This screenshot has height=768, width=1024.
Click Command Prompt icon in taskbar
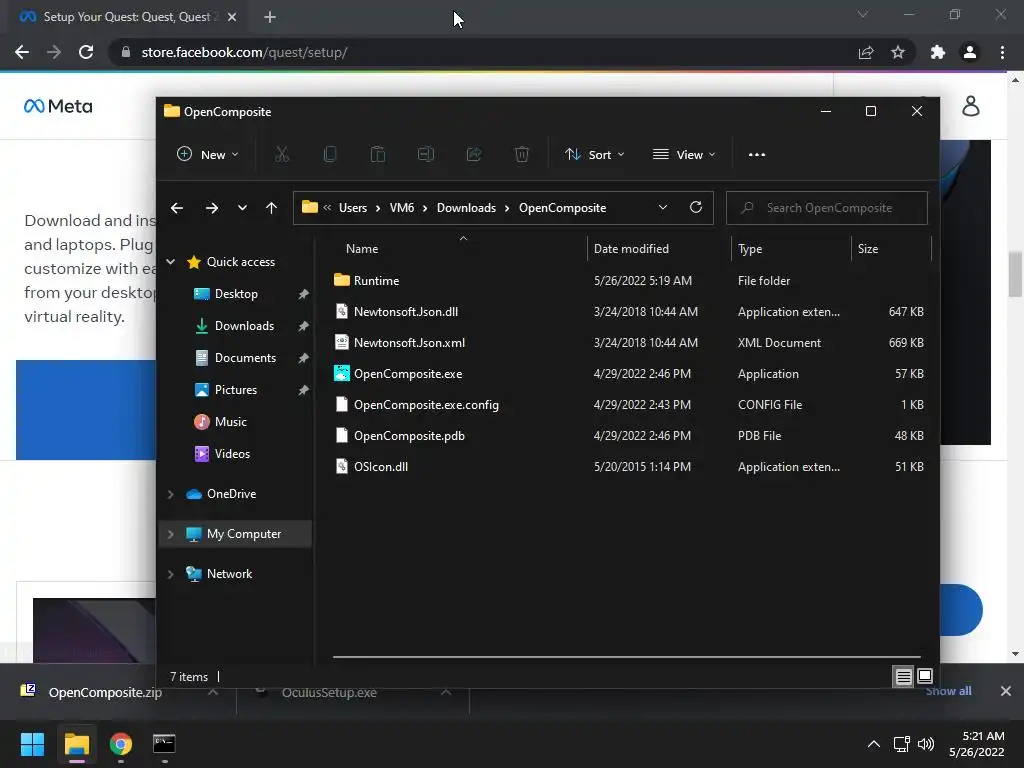pyautogui.click(x=164, y=744)
